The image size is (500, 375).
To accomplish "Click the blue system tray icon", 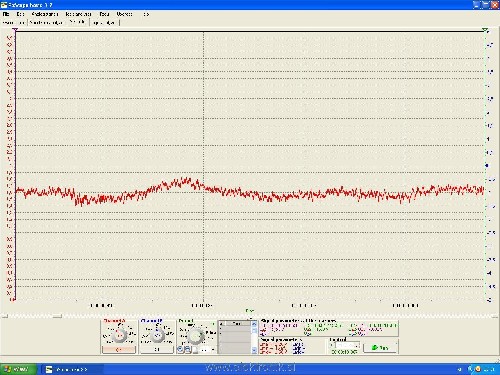I will [x=471, y=369].
